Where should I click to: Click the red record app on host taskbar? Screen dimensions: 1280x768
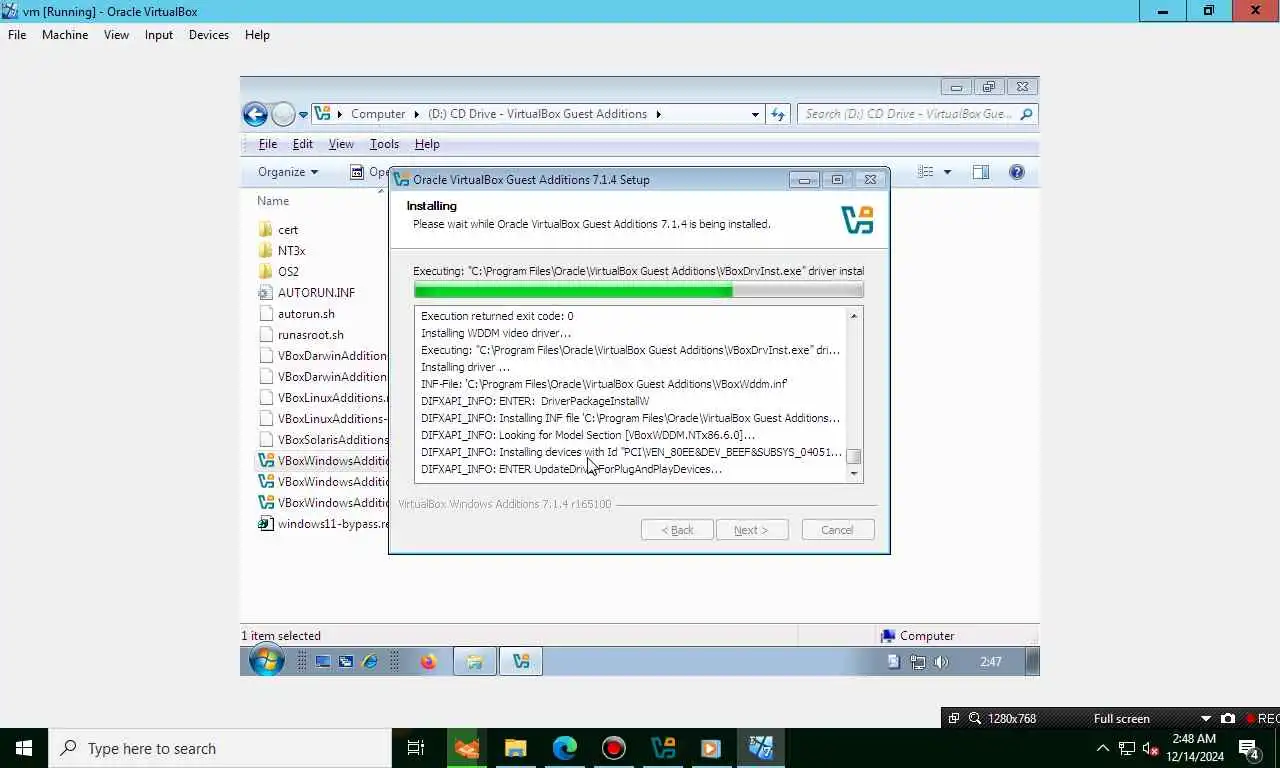pyautogui.click(x=613, y=748)
